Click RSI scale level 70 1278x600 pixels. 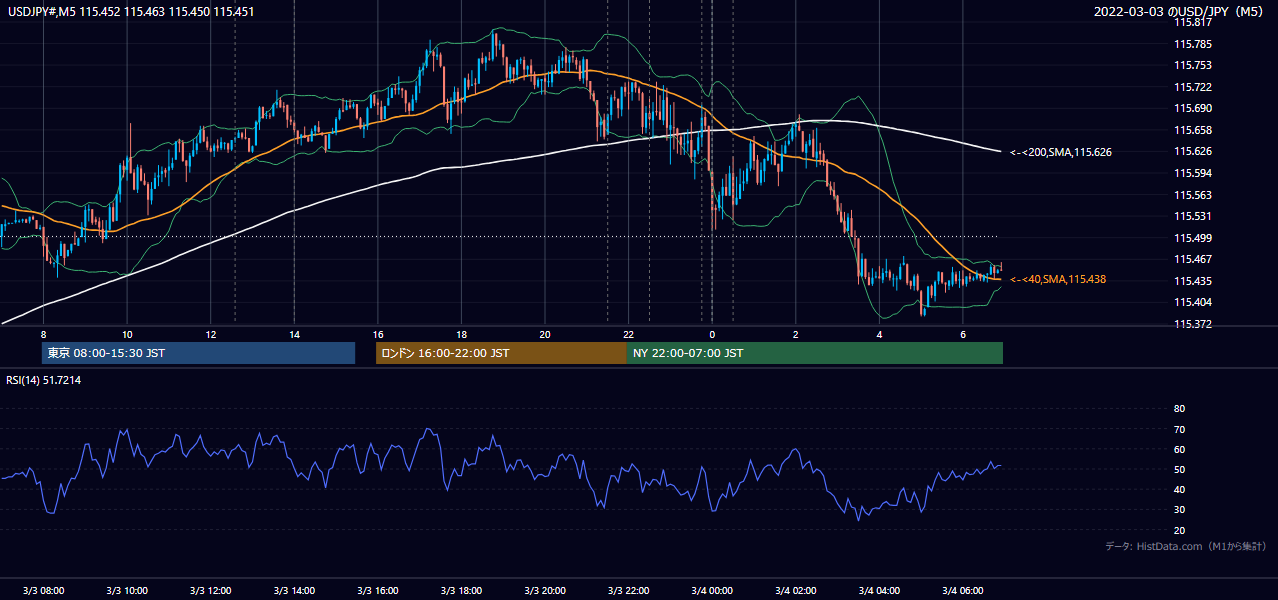1179,429
